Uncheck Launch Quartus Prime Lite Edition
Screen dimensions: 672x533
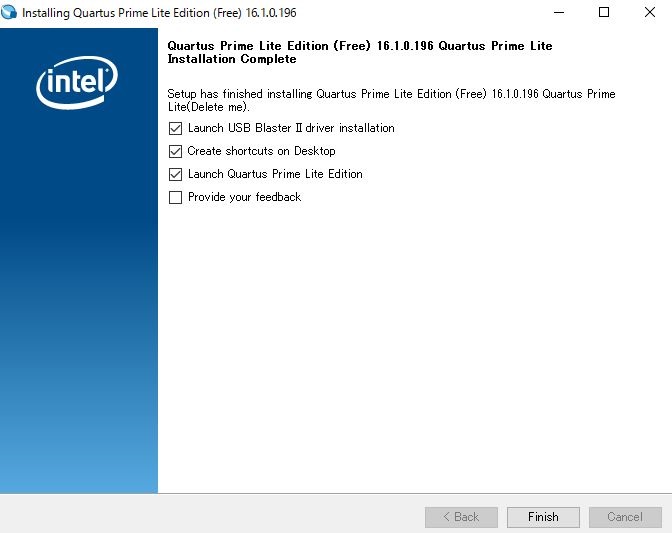coord(175,174)
